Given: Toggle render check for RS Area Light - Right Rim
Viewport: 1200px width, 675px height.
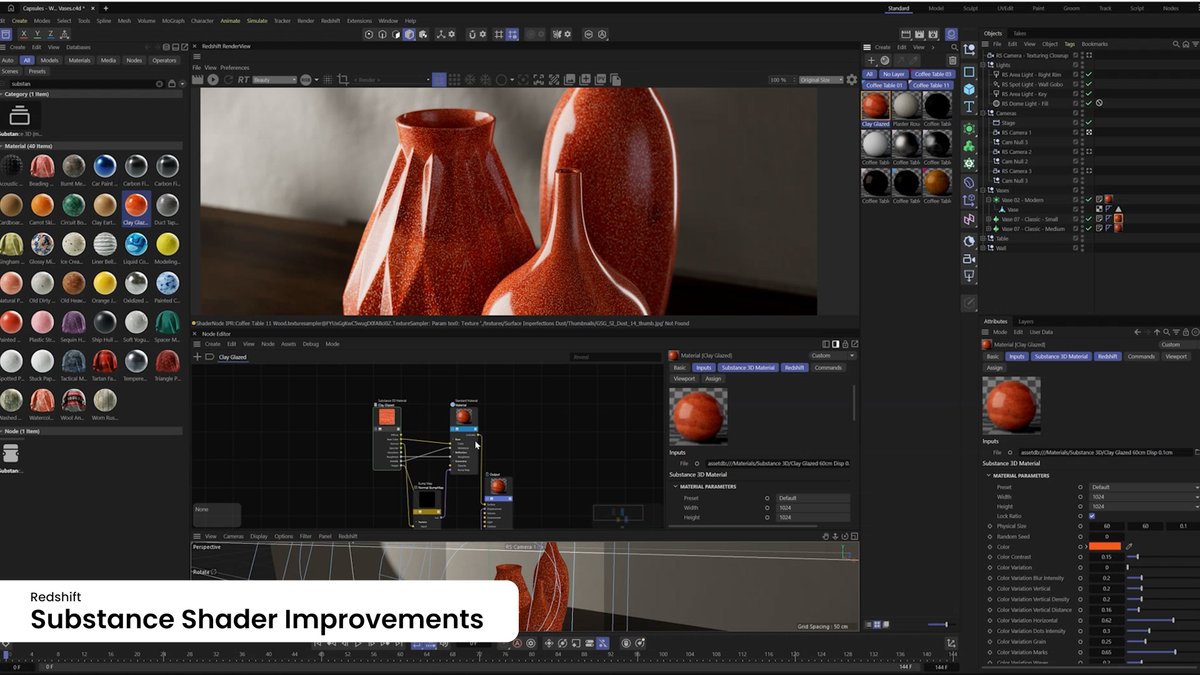Looking at the screenshot, I should click(x=1089, y=74).
